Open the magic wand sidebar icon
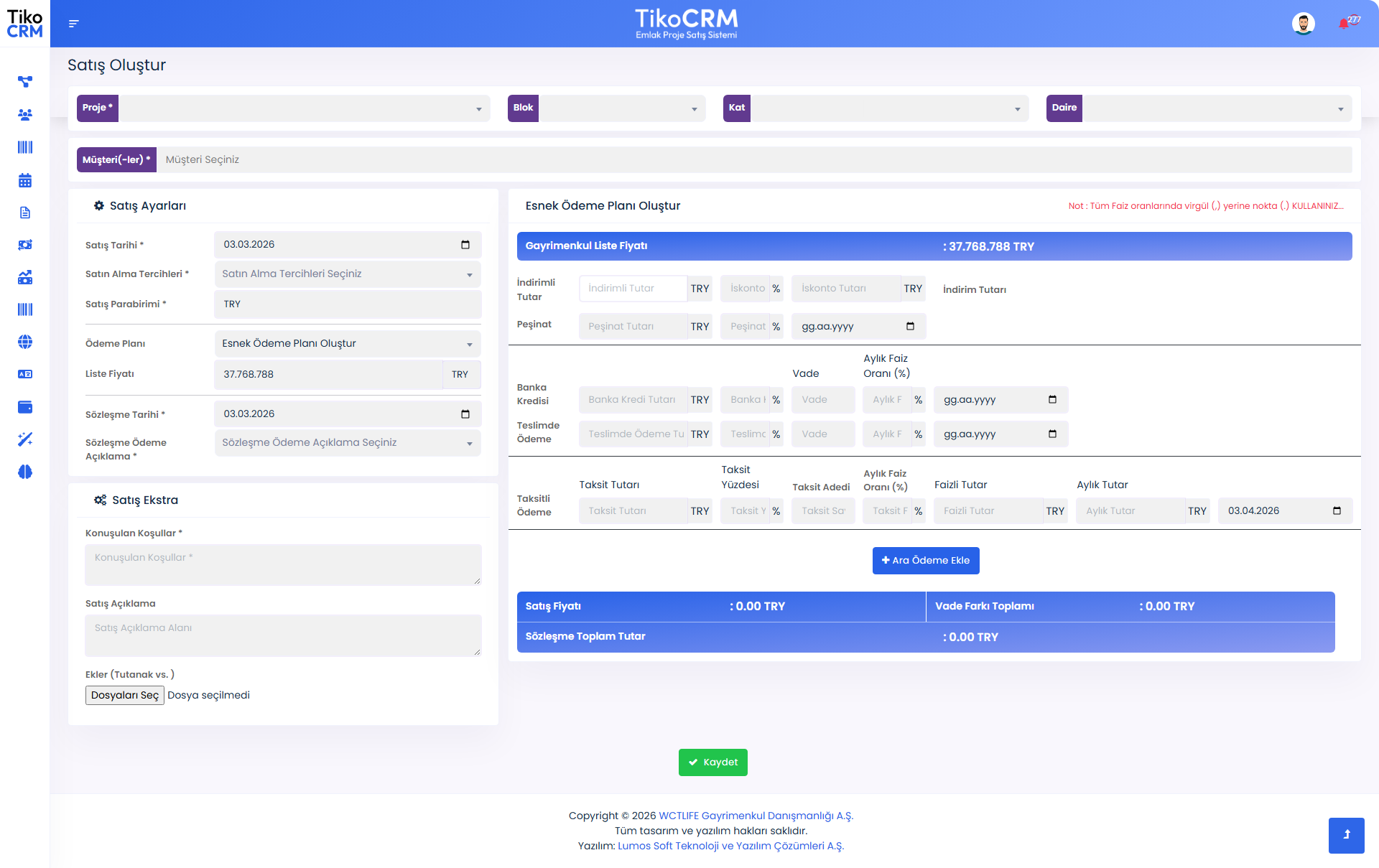 point(25,439)
